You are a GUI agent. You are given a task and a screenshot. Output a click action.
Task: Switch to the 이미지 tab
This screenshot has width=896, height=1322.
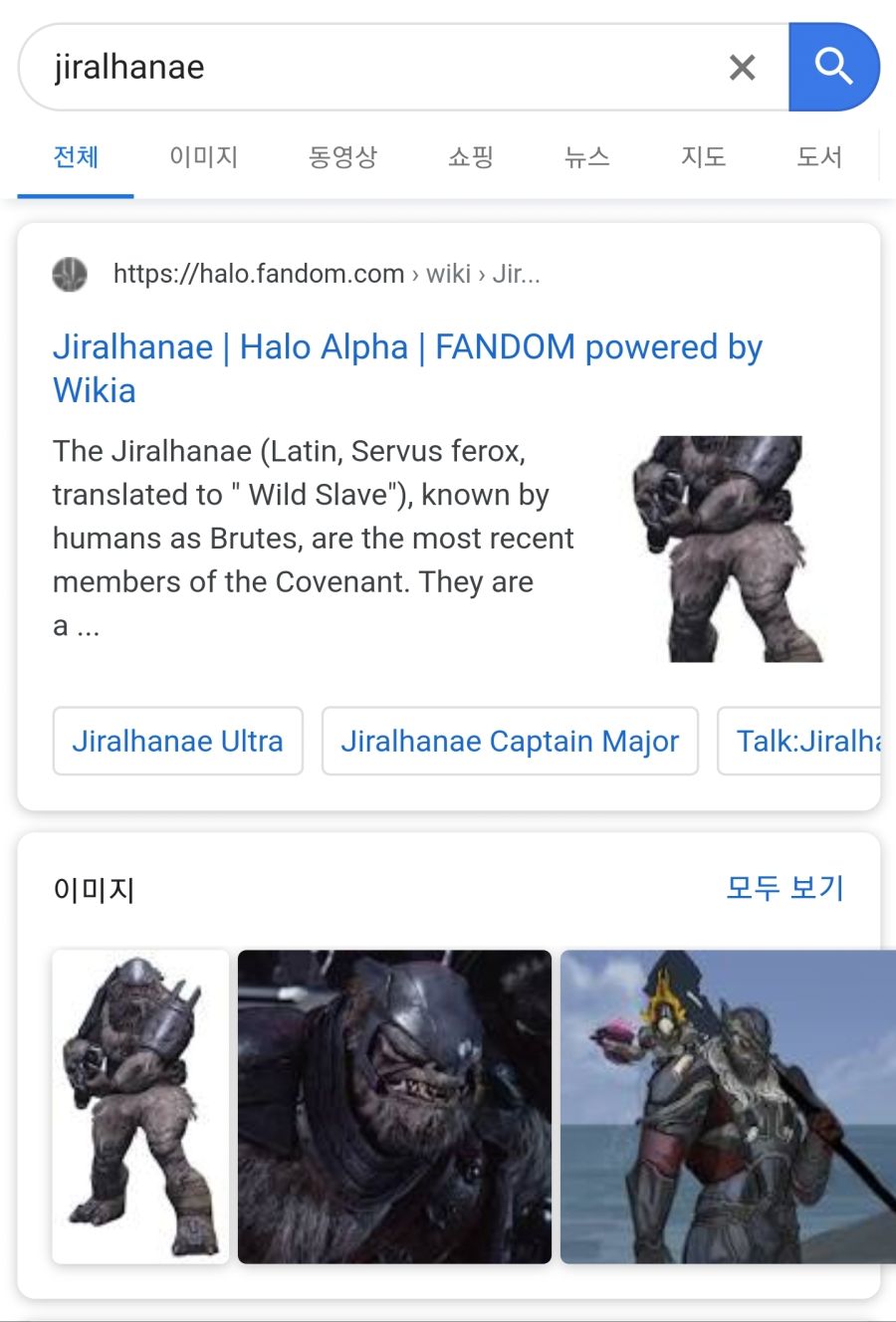tap(203, 156)
